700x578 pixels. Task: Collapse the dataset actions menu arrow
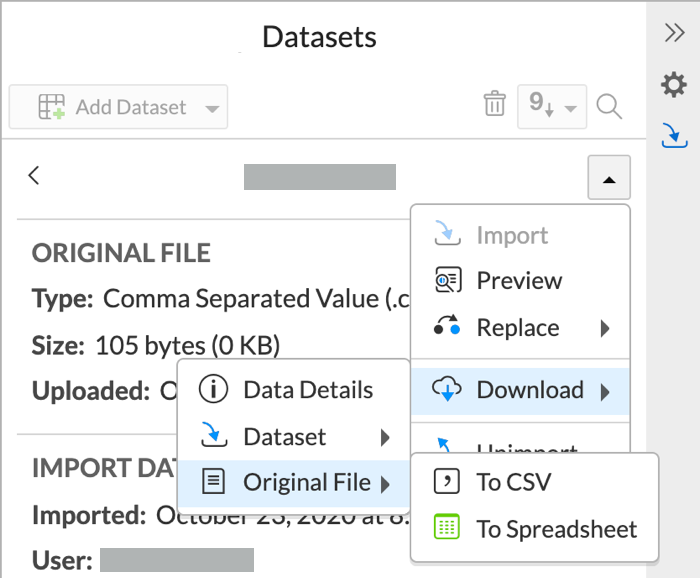609,177
